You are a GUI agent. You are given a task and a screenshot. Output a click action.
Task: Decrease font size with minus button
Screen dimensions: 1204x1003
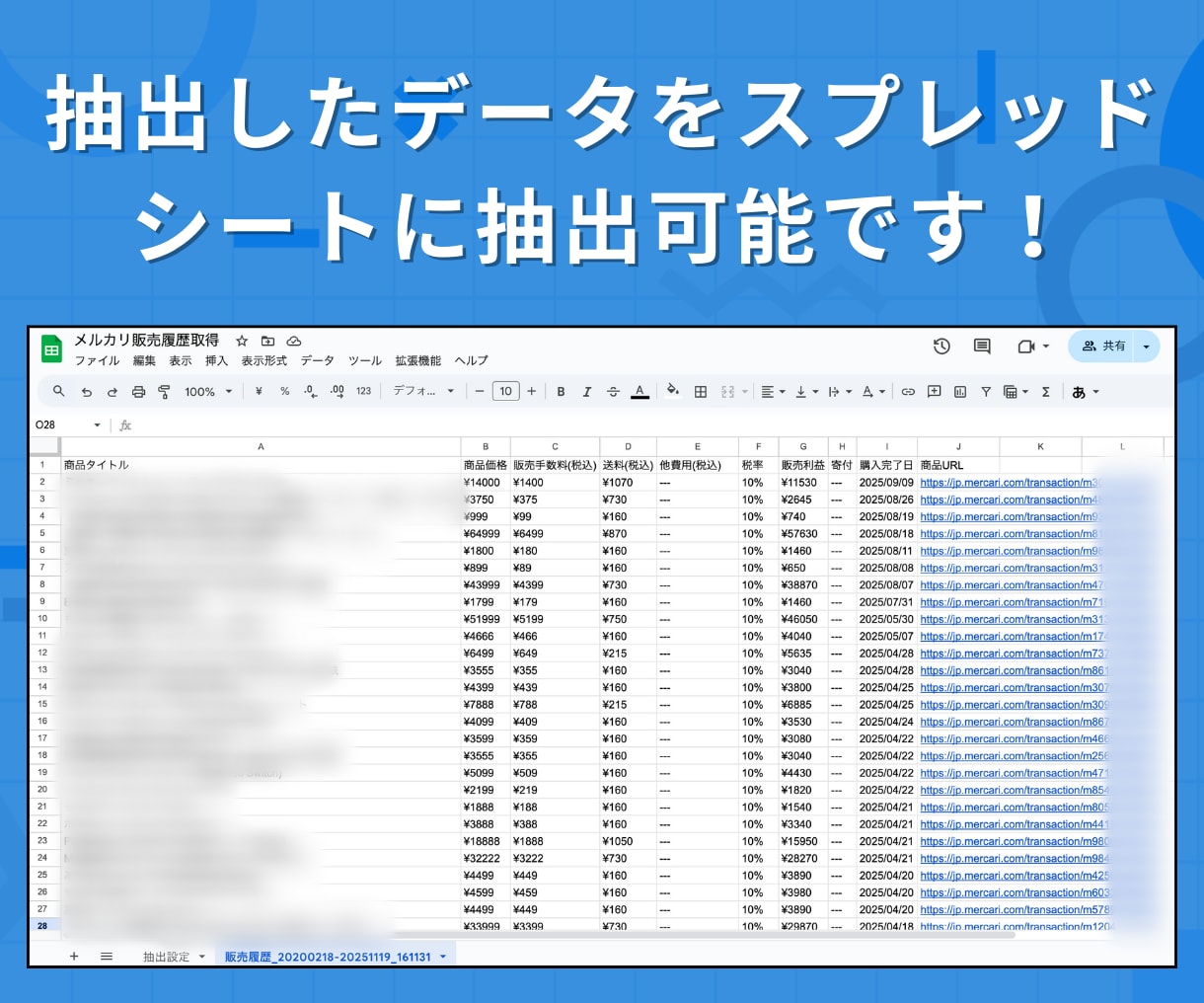point(480,392)
